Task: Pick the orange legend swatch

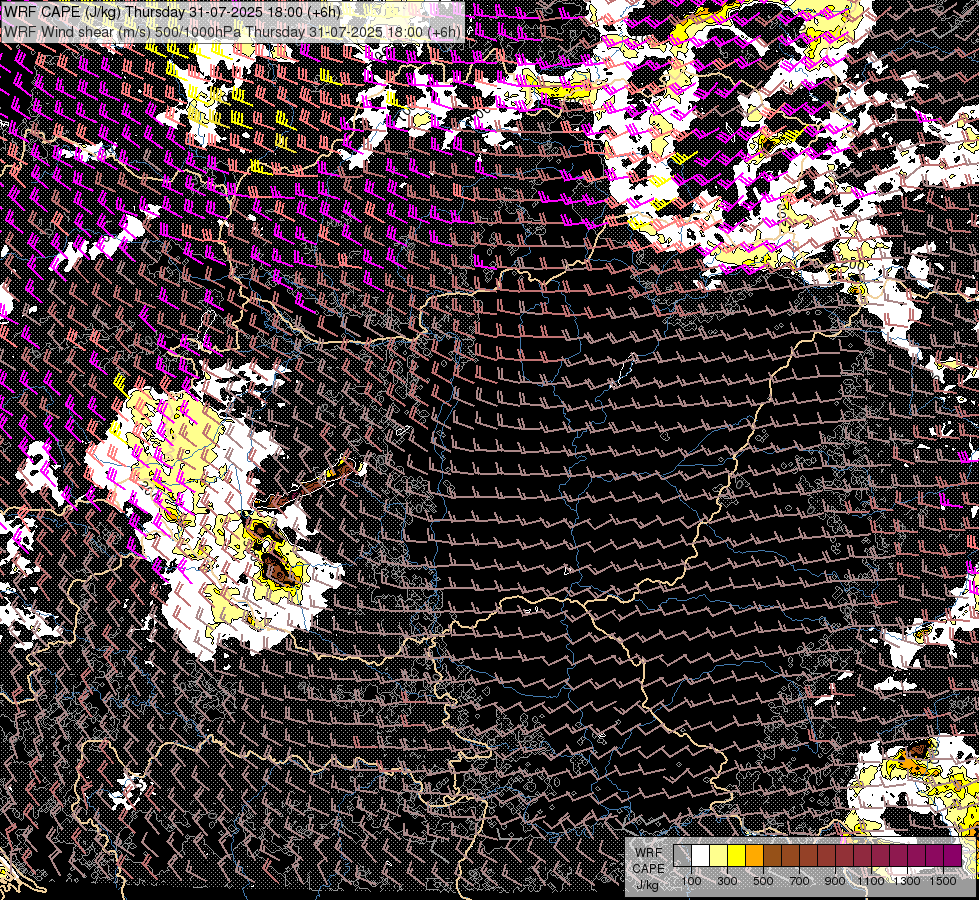Action: [754, 855]
